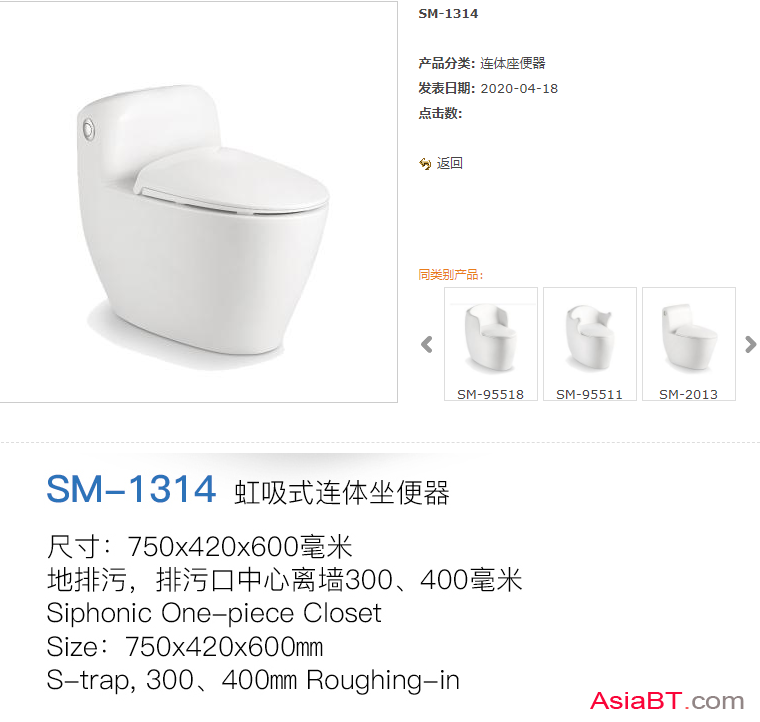Open the SM-2013 toilet thumbnail image

[688, 338]
